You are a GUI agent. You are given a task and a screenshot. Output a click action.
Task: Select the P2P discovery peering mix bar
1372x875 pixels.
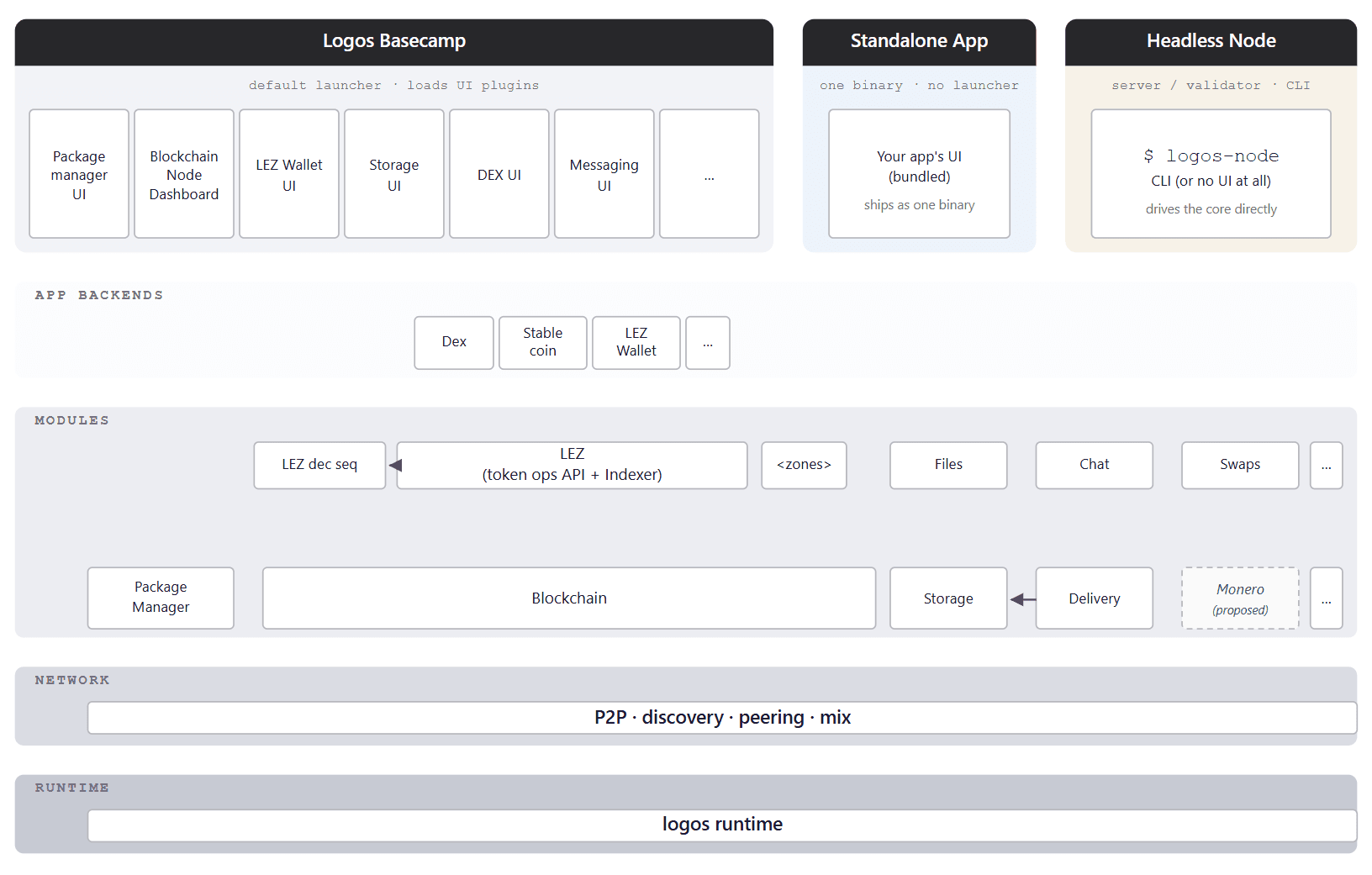pyautogui.click(x=722, y=718)
